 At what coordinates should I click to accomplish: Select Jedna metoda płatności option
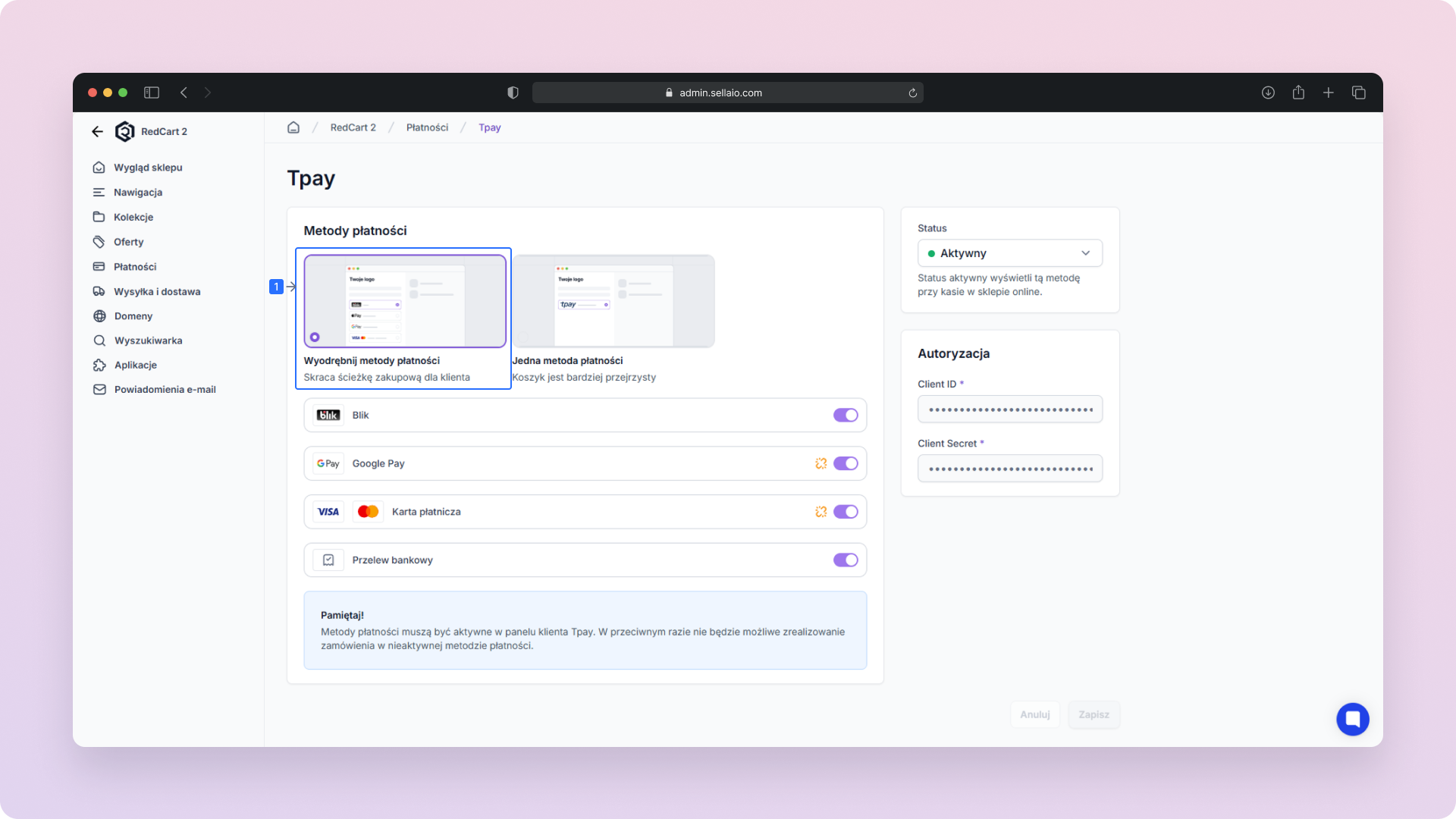[x=613, y=302]
